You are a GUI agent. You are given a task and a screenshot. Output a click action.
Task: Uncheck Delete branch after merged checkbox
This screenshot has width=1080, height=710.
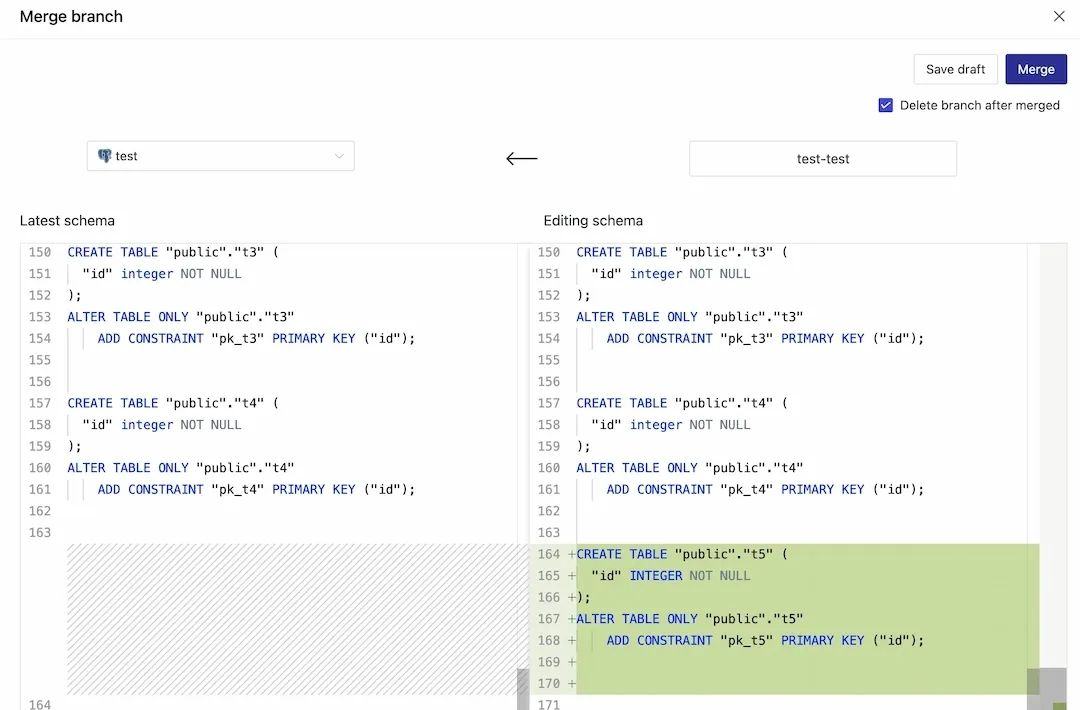(x=885, y=105)
